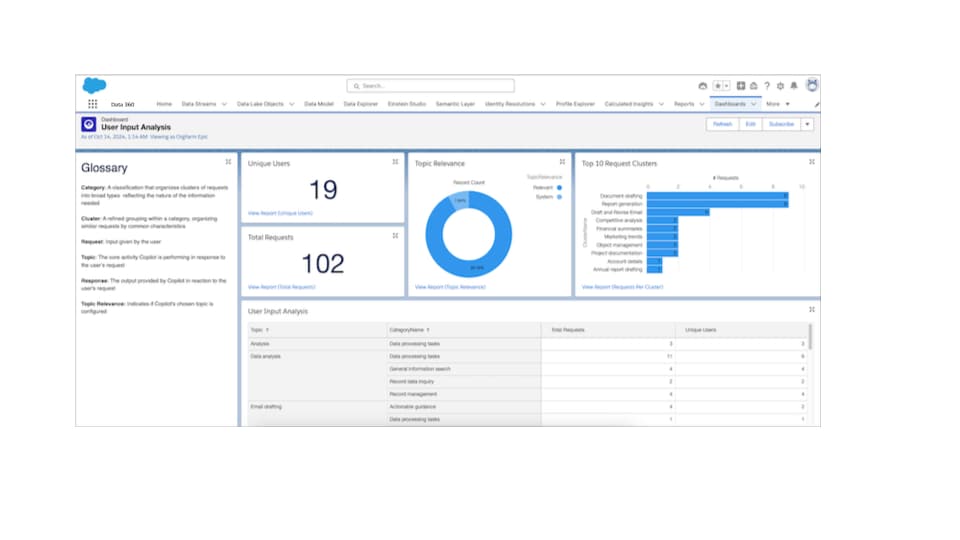Click the System legend color dot
This screenshot has height=540, width=960.
[559, 197]
